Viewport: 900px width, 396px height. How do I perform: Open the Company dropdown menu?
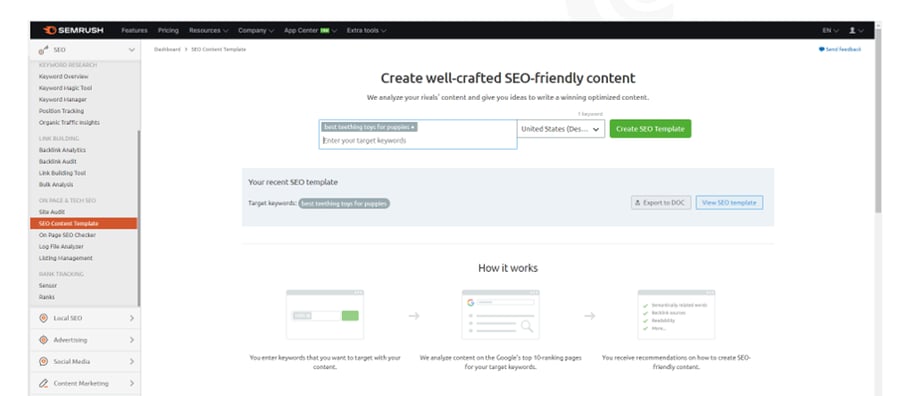click(256, 30)
